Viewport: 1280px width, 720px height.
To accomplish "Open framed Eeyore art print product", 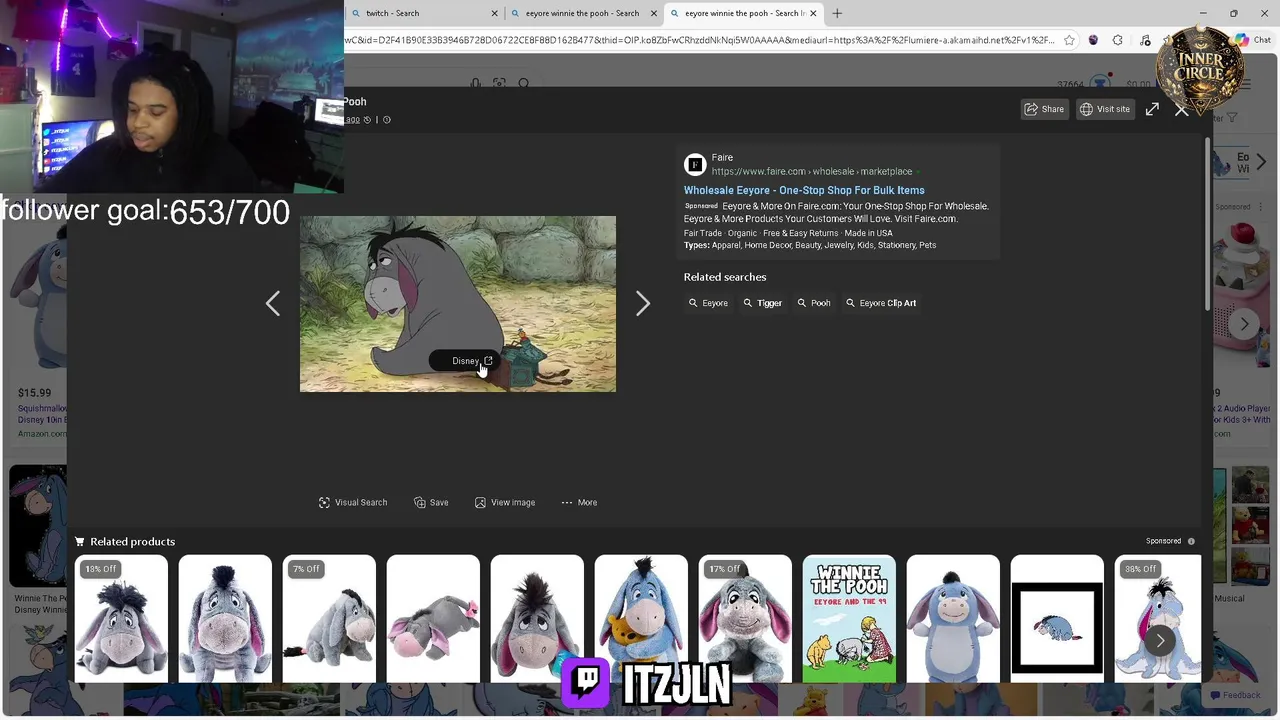I will [x=1057, y=618].
